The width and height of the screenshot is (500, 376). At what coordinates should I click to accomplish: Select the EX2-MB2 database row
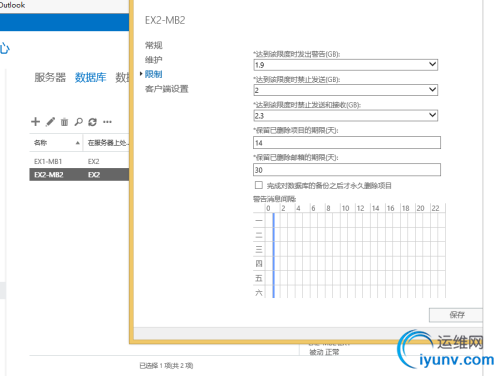point(79,175)
